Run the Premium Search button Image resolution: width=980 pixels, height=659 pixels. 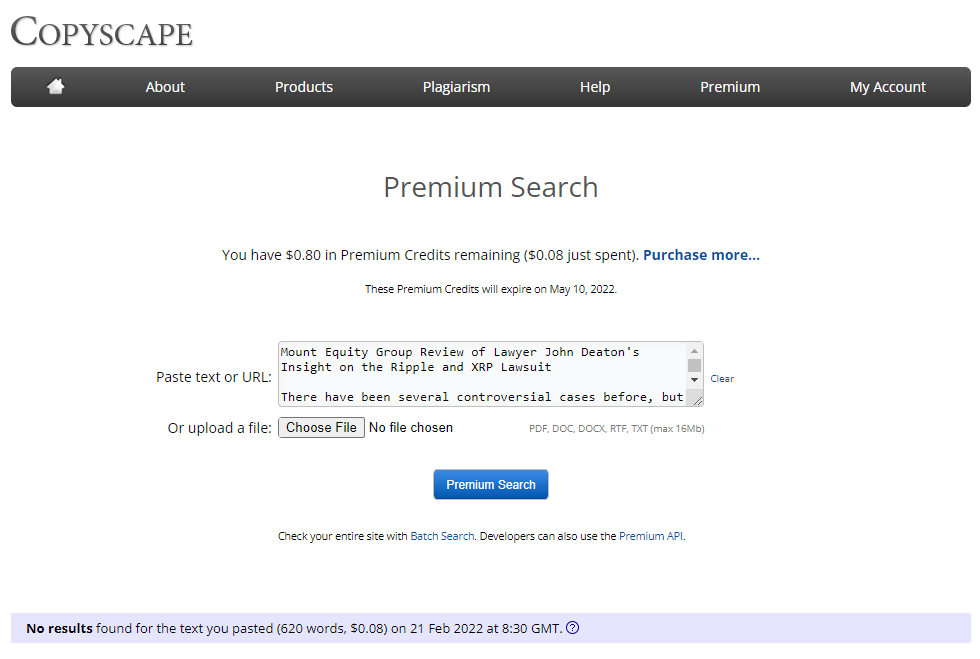pos(491,485)
